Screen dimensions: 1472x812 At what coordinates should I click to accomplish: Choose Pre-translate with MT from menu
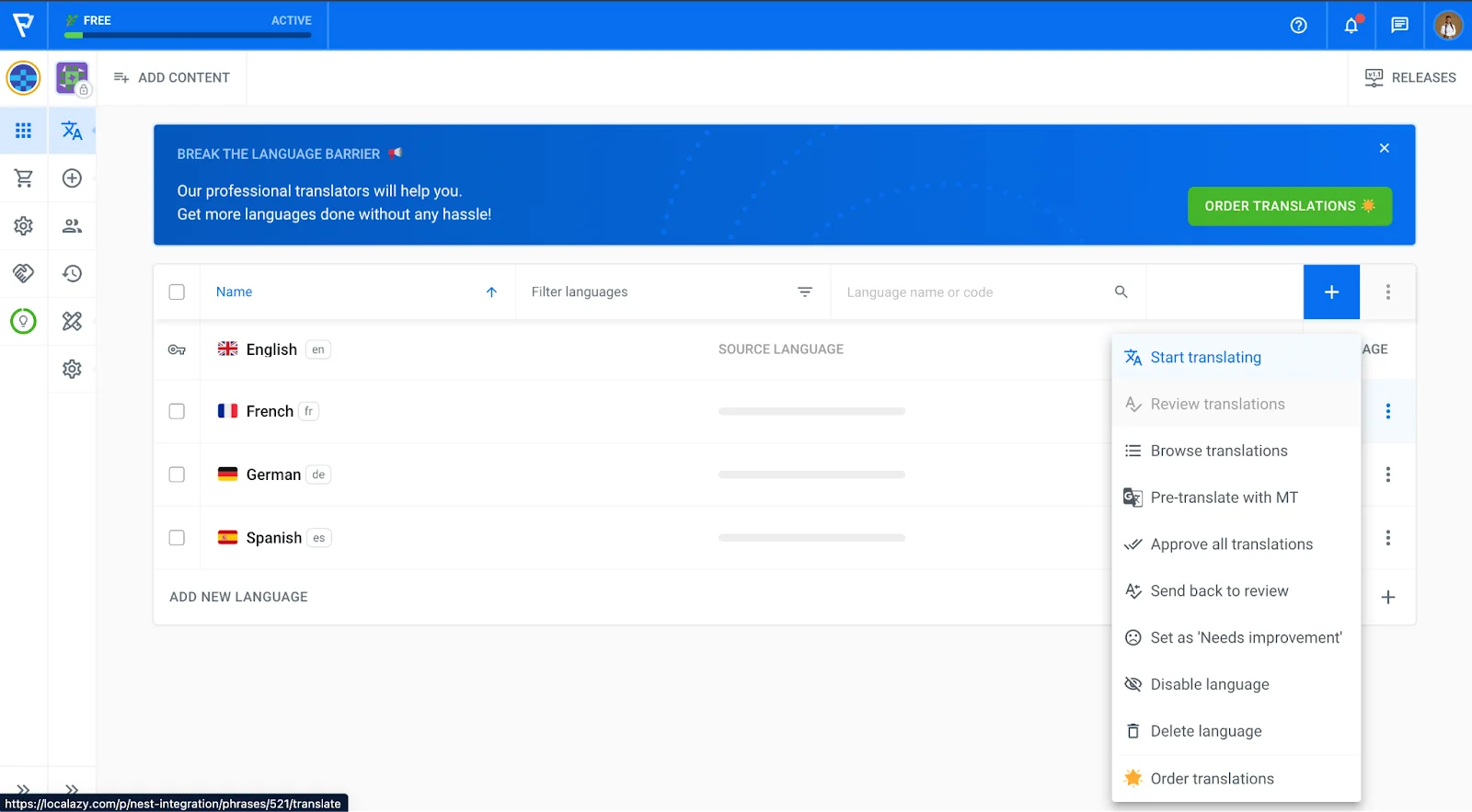[x=1224, y=497]
